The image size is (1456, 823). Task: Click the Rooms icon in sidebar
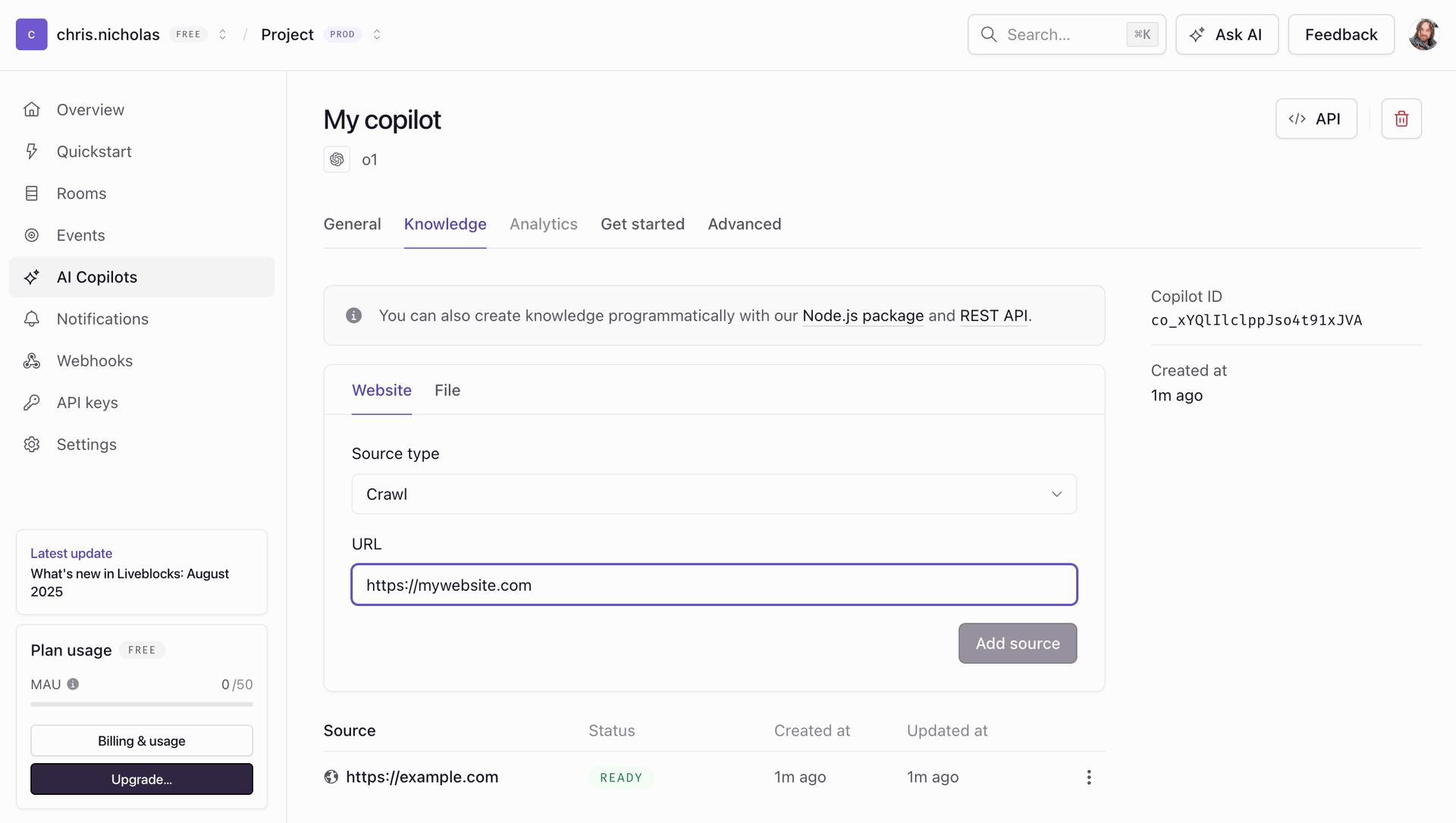click(32, 193)
